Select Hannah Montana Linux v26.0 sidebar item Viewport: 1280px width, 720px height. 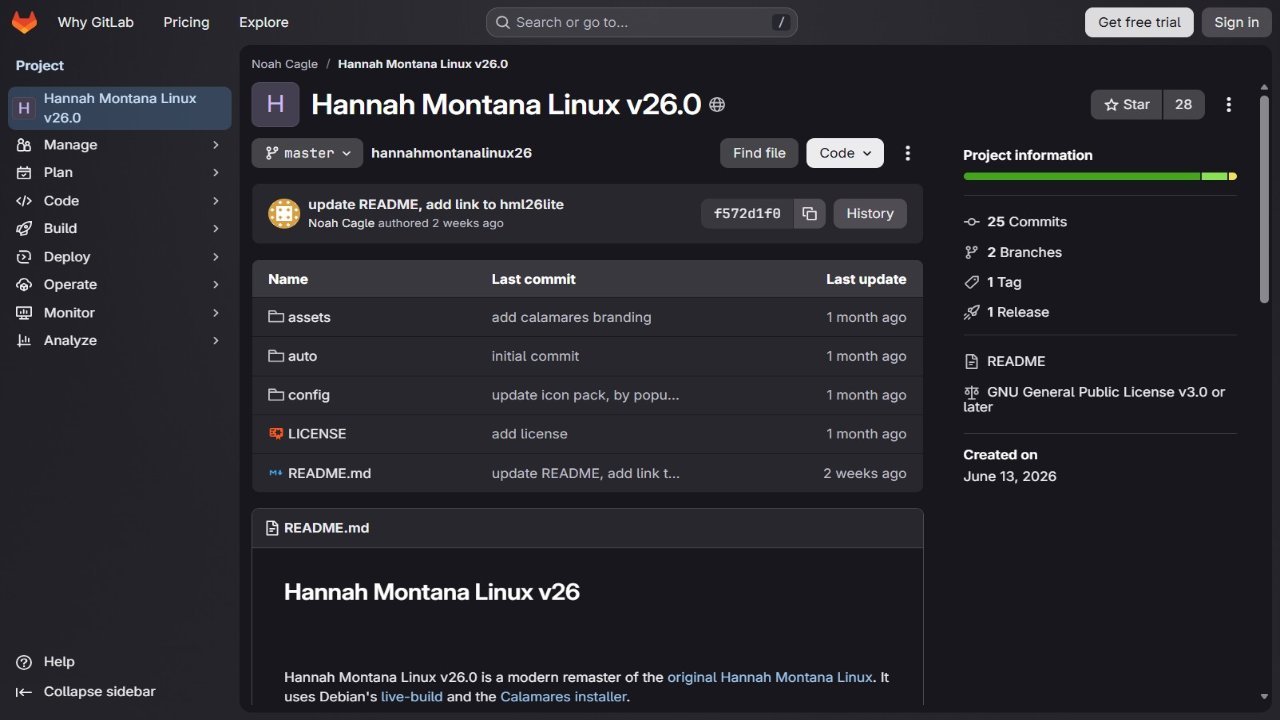120,108
